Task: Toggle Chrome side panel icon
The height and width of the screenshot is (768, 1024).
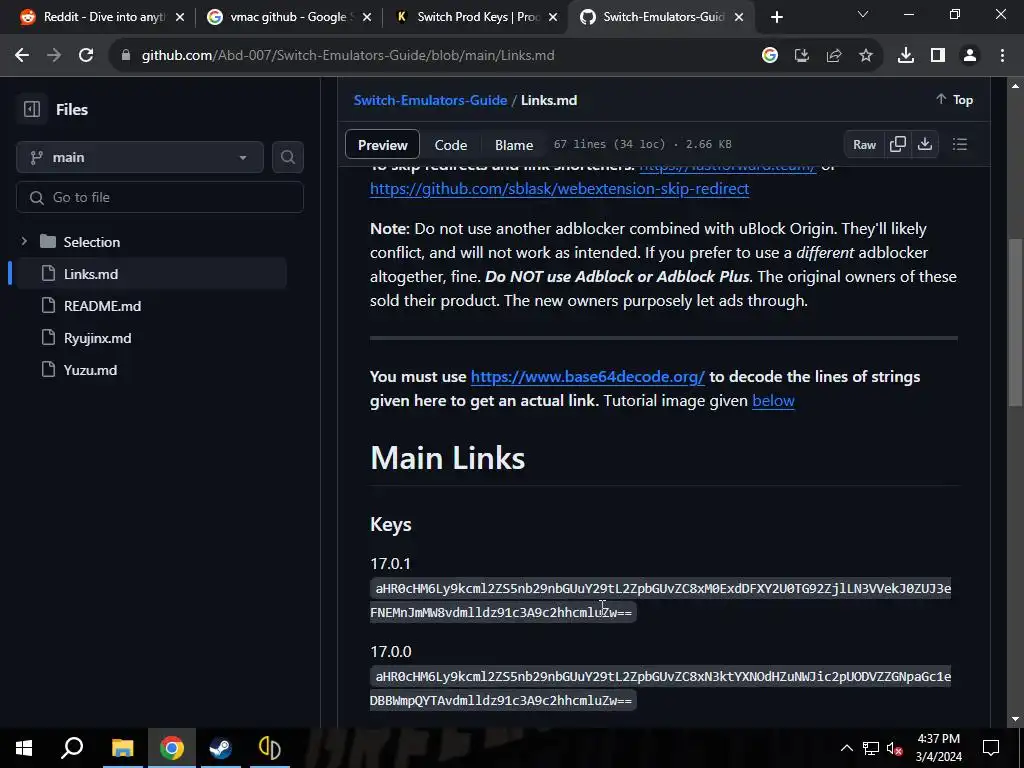Action: pos(938,56)
